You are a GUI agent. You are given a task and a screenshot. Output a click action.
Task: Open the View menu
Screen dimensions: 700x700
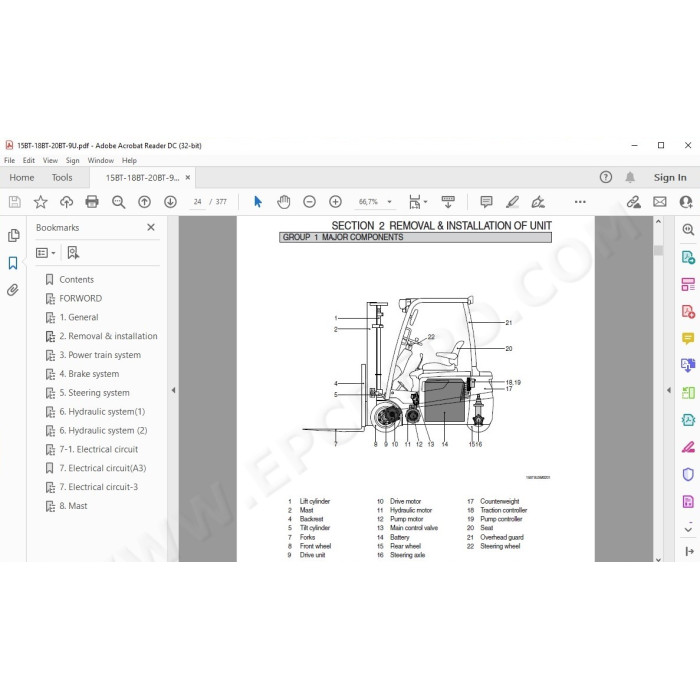tap(50, 161)
